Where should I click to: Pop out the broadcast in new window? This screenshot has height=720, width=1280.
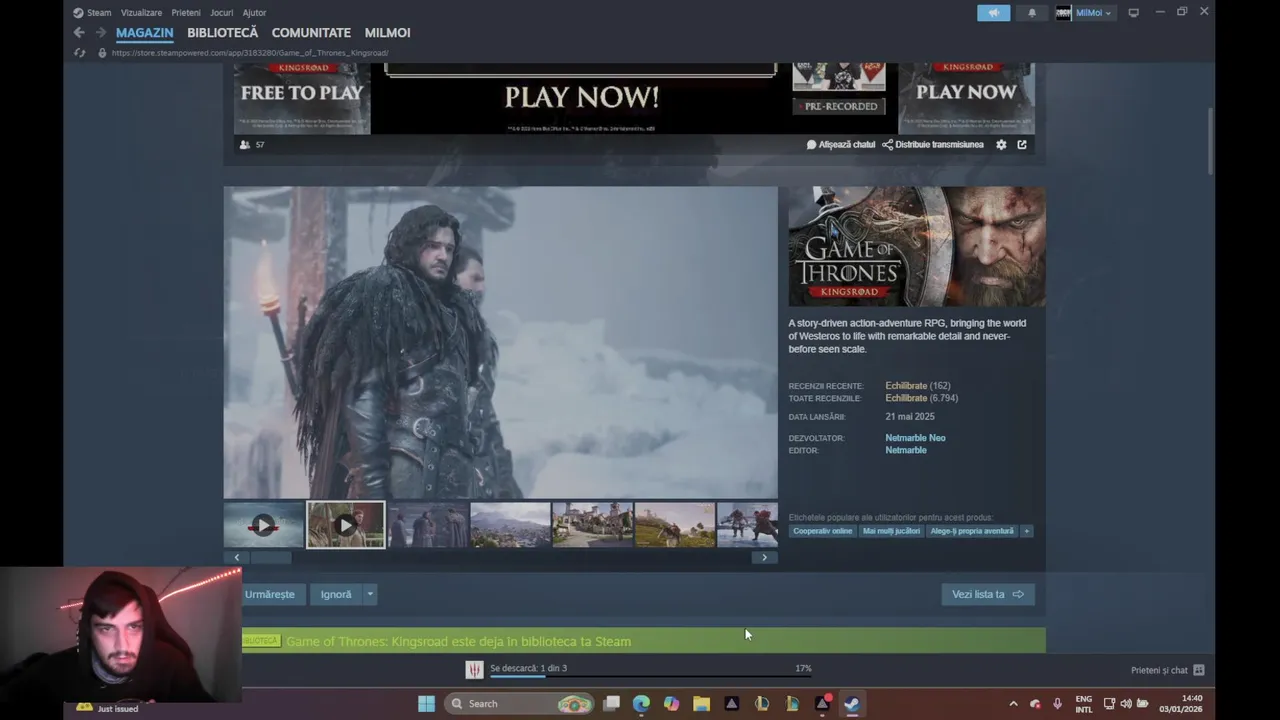click(1022, 145)
